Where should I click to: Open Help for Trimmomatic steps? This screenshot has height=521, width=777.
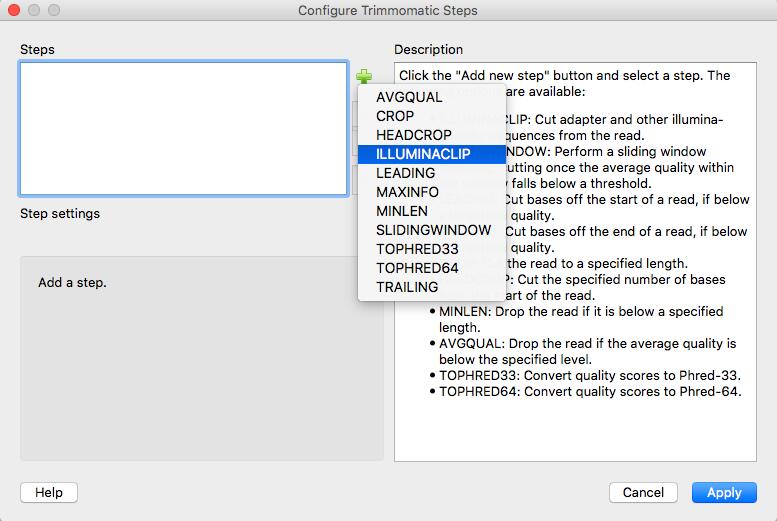click(49, 492)
